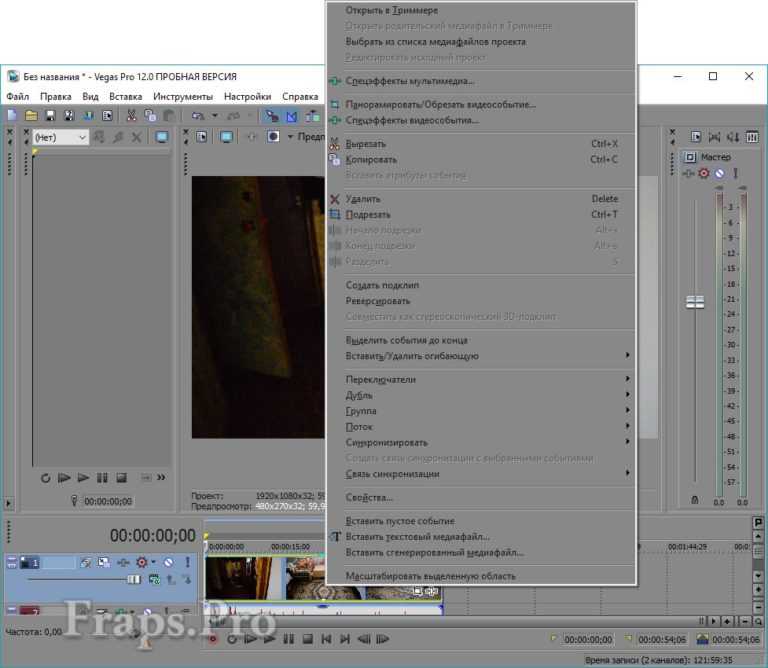This screenshot has height=668, width=768.
Task: Open video preview external monitor icon
Action: pos(226,137)
